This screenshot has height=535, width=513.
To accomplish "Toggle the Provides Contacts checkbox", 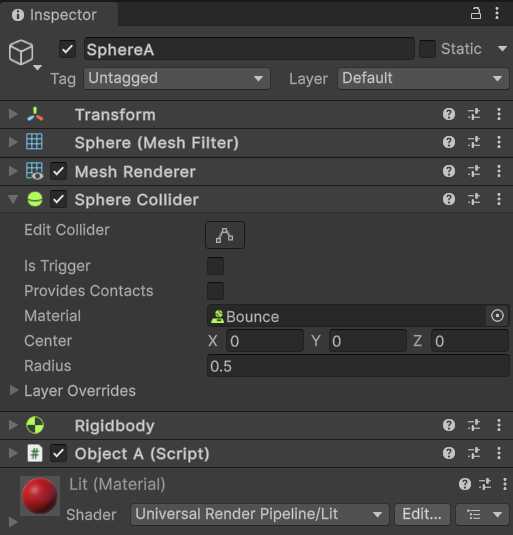I will pyautogui.click(x=216, y=291).
